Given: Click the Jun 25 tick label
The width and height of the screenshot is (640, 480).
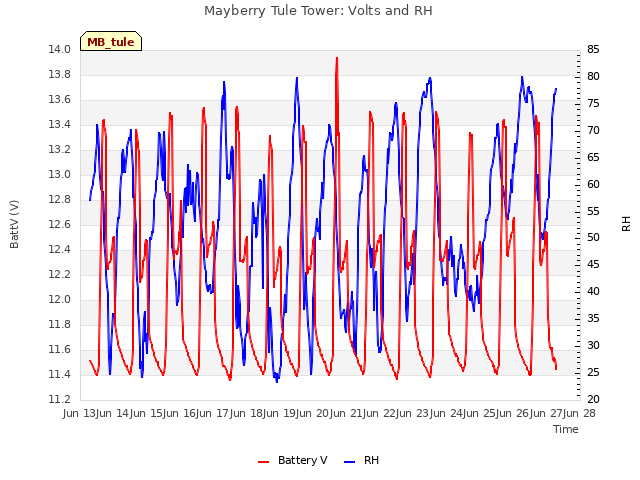Looking at the screenshot, I should (x=481, y=413).
